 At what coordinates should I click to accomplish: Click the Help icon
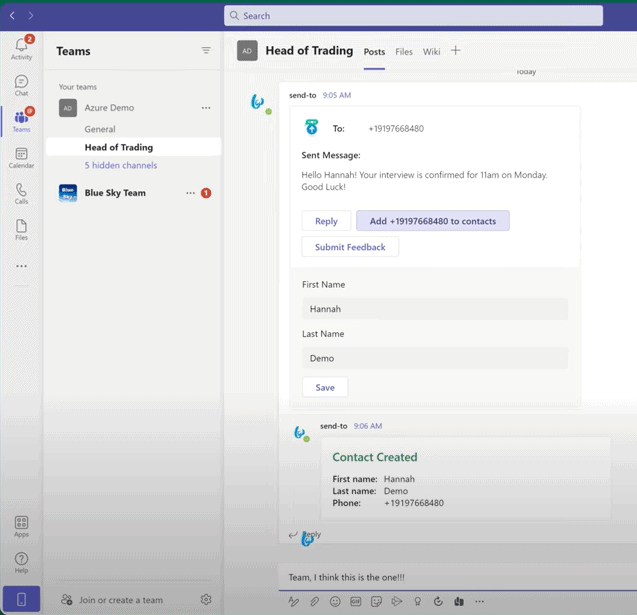(21, 563)
